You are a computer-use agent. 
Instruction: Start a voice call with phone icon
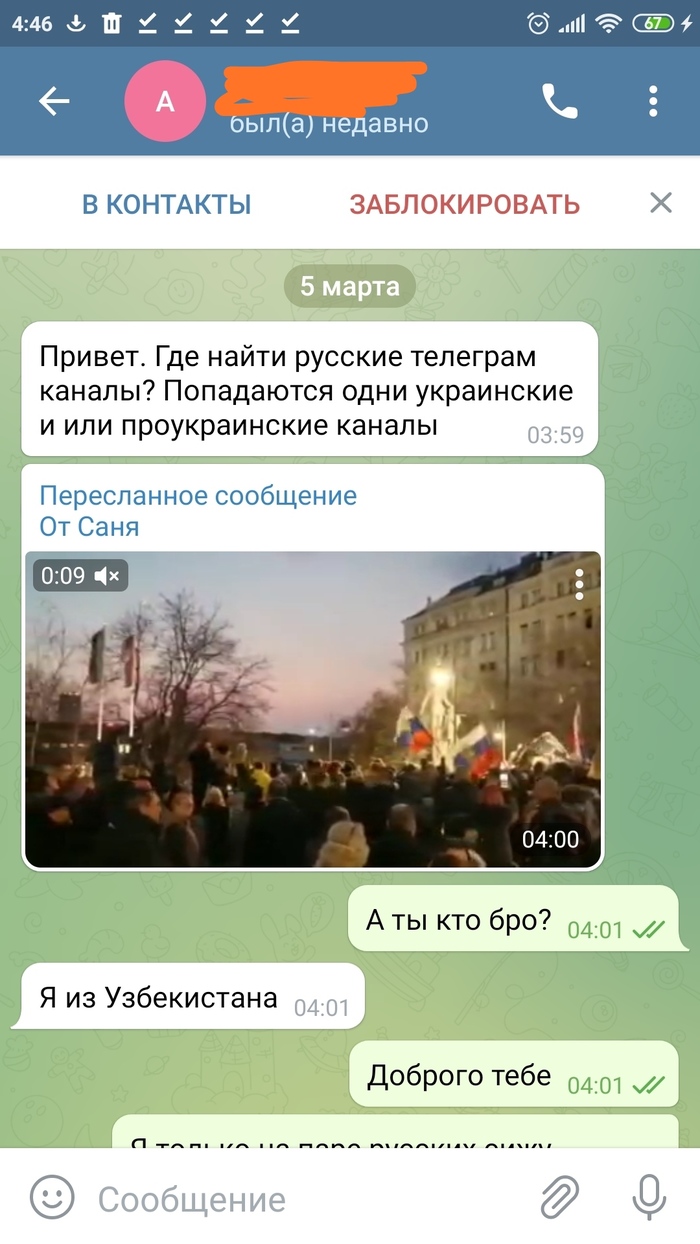[559, 101]
